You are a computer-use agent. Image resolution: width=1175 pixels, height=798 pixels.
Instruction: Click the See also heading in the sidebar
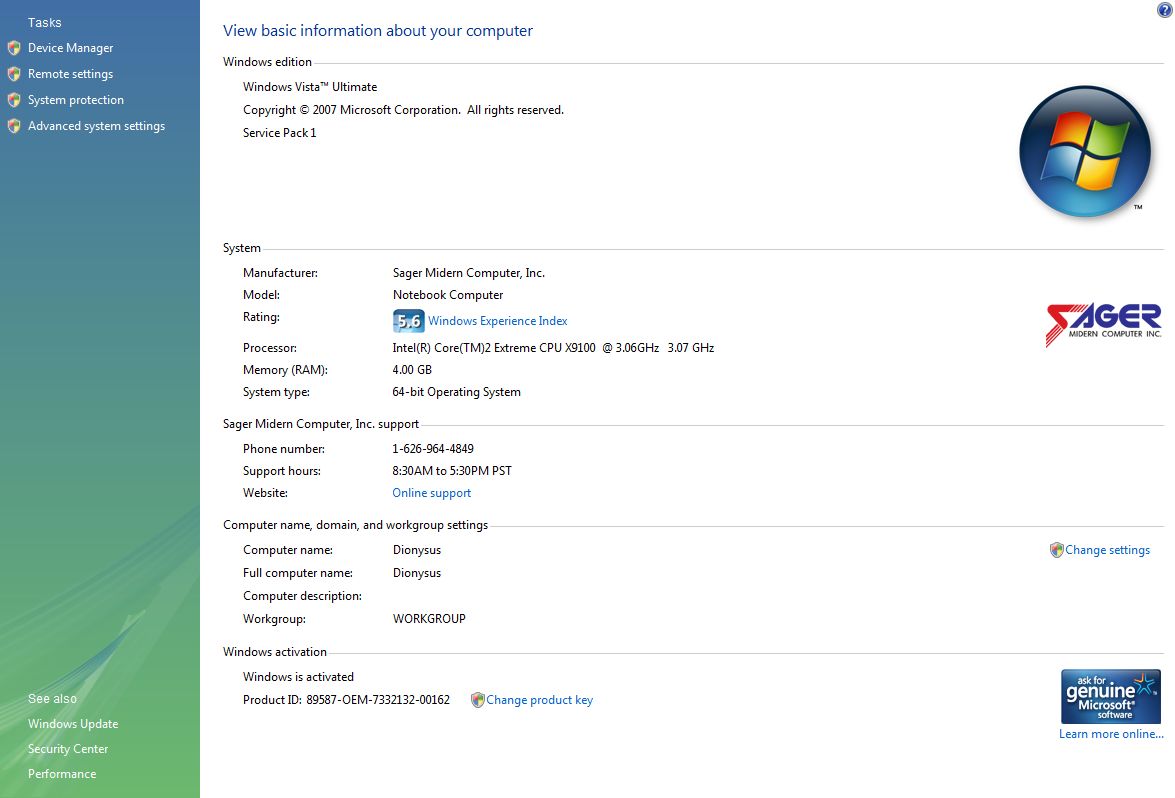point(52,698)
